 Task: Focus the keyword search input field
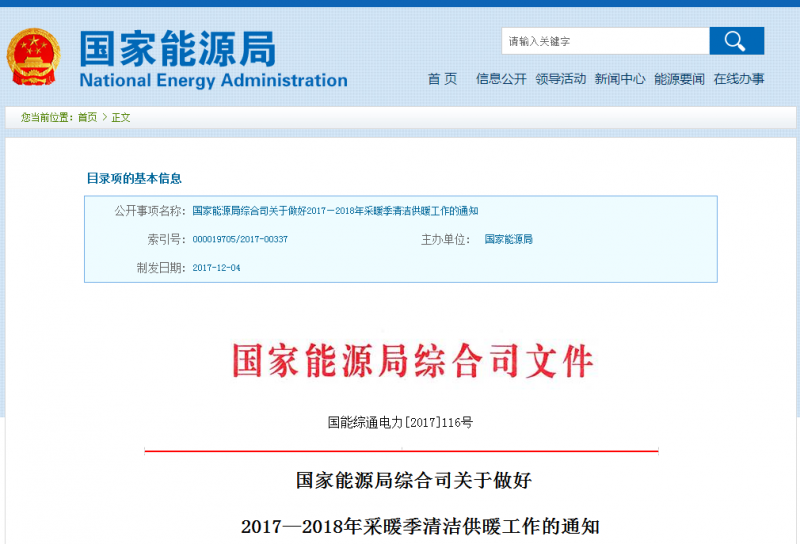(605, 41)
